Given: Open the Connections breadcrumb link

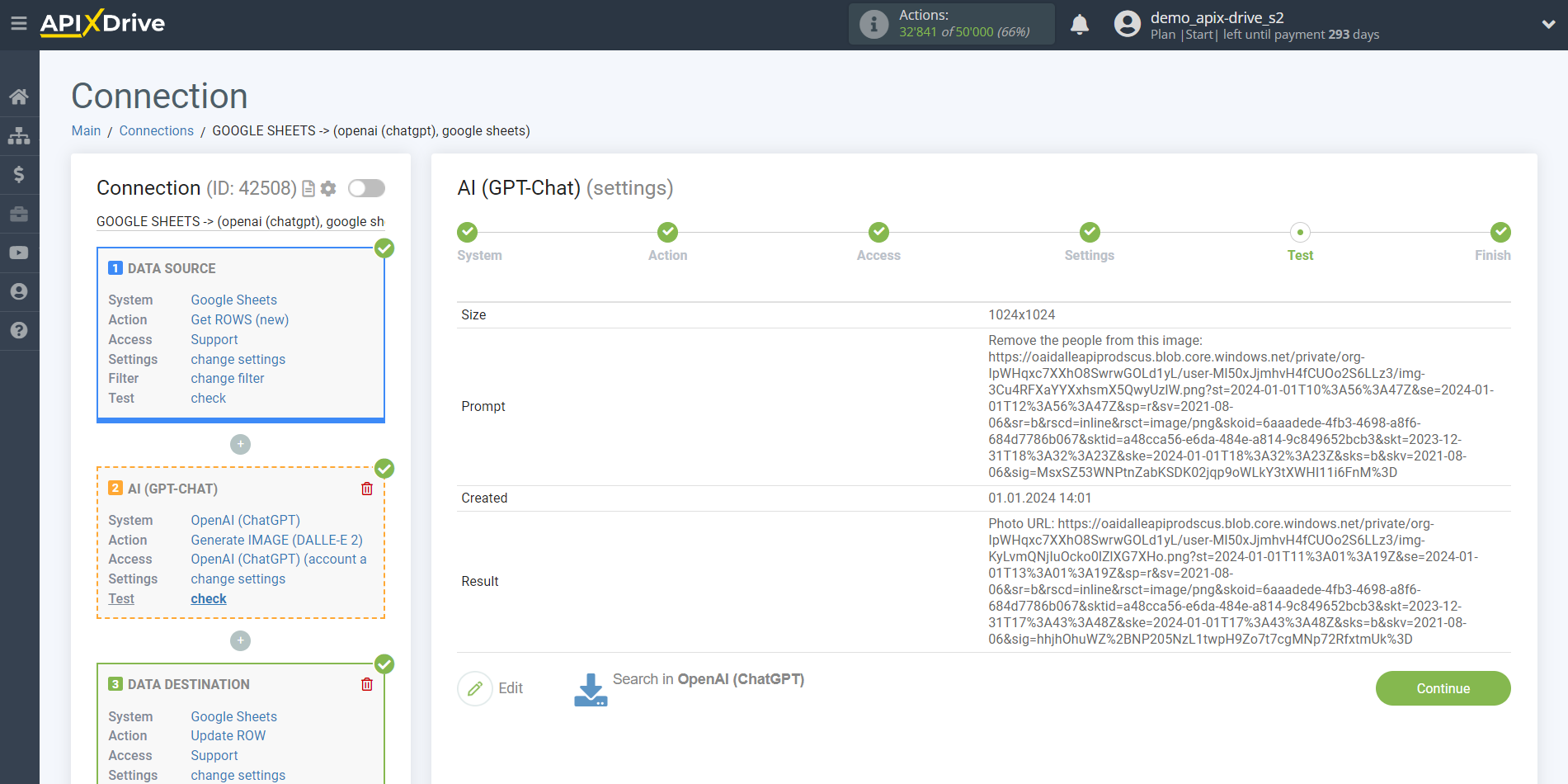Looking at the screenshot, I should pyautogui.click(x=156, y=130).
